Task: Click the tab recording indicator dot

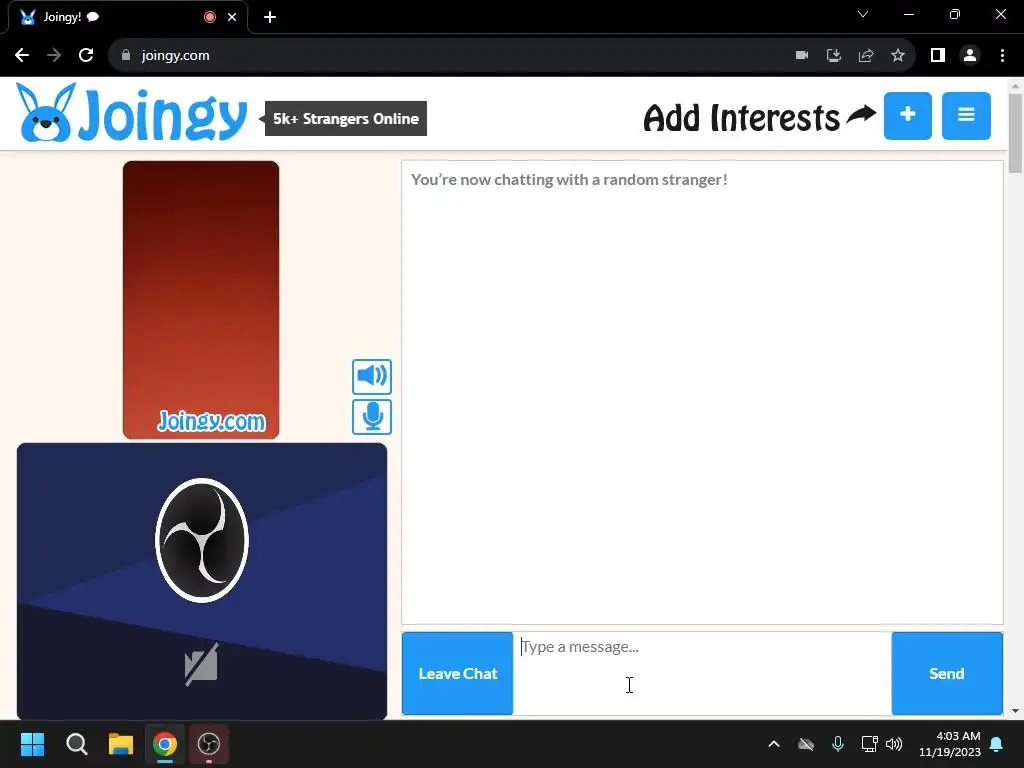Action: (210, 17)
